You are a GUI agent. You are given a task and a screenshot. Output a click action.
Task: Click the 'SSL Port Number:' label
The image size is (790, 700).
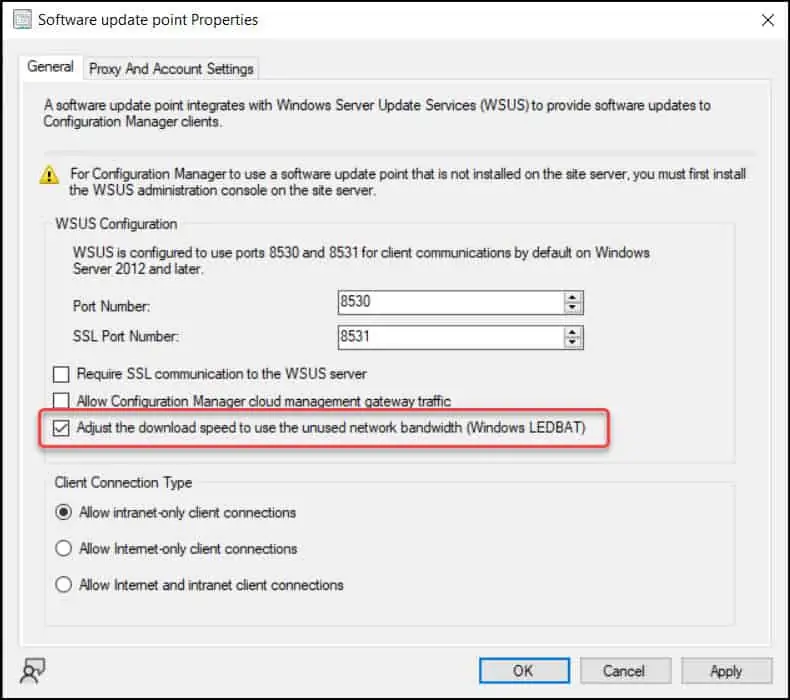125,336
